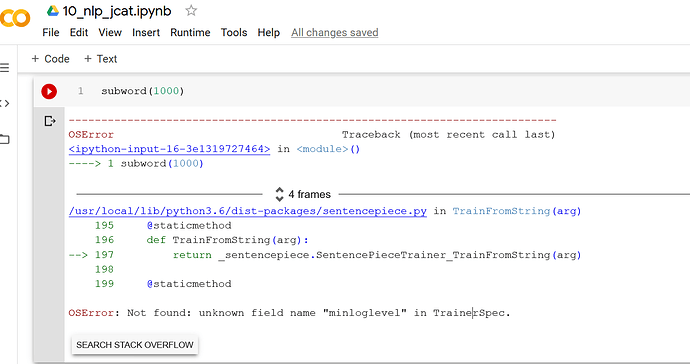690x364 pixels.
Task: Open the Insert menu
Action: [x=146, y=33]
